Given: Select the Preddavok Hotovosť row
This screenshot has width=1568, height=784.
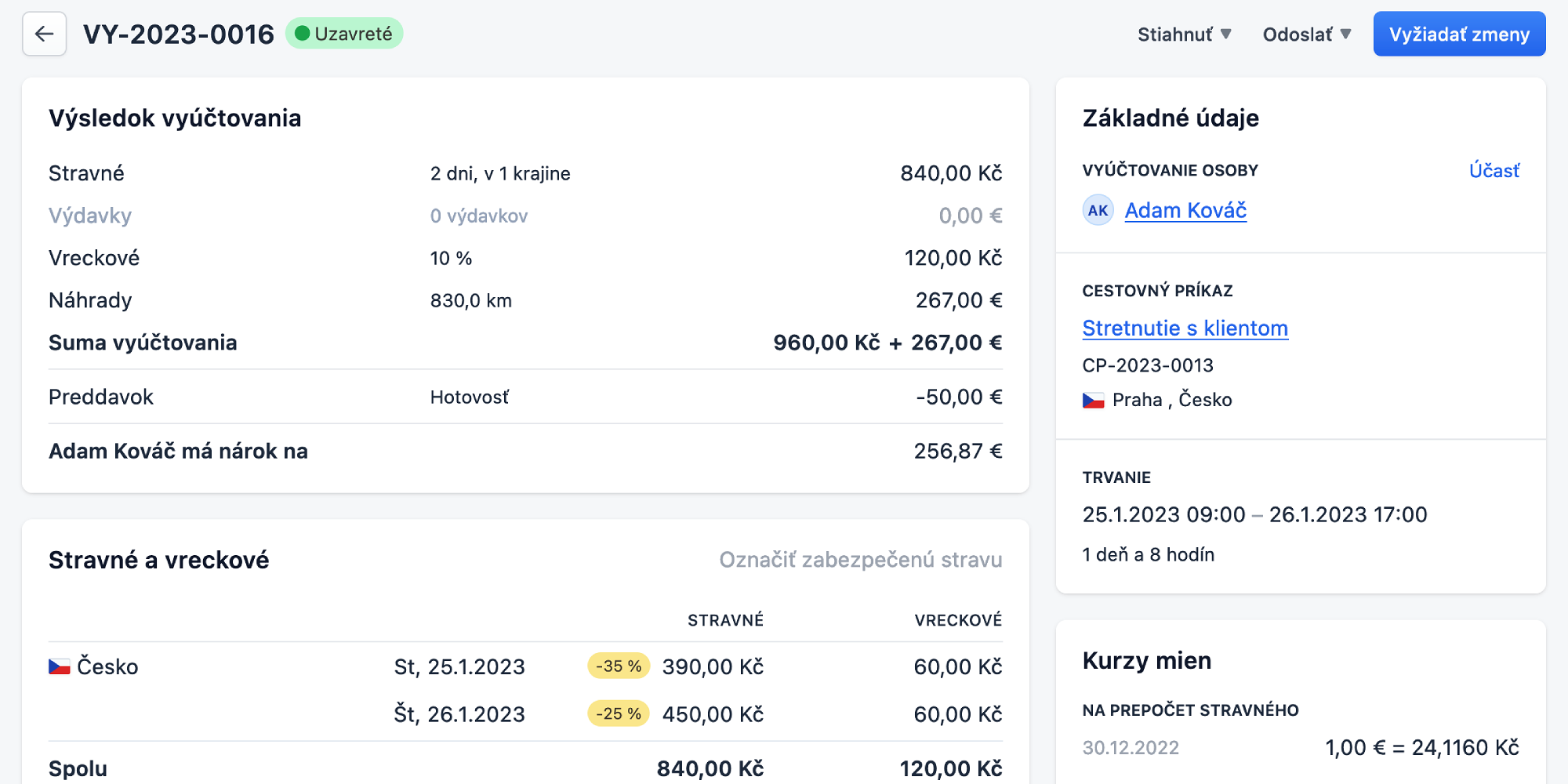Looking at the screenshot, I should [x=525, y=397].
